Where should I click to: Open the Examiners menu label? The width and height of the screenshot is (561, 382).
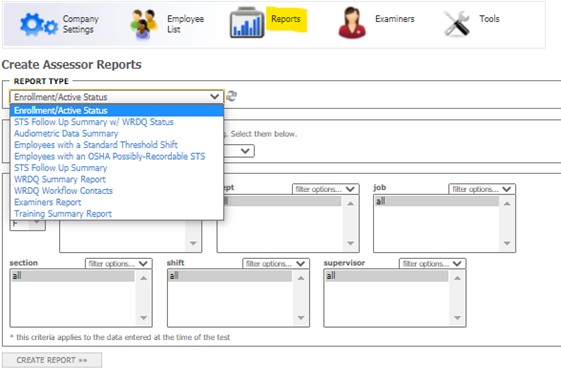click(x=395, y=19)
